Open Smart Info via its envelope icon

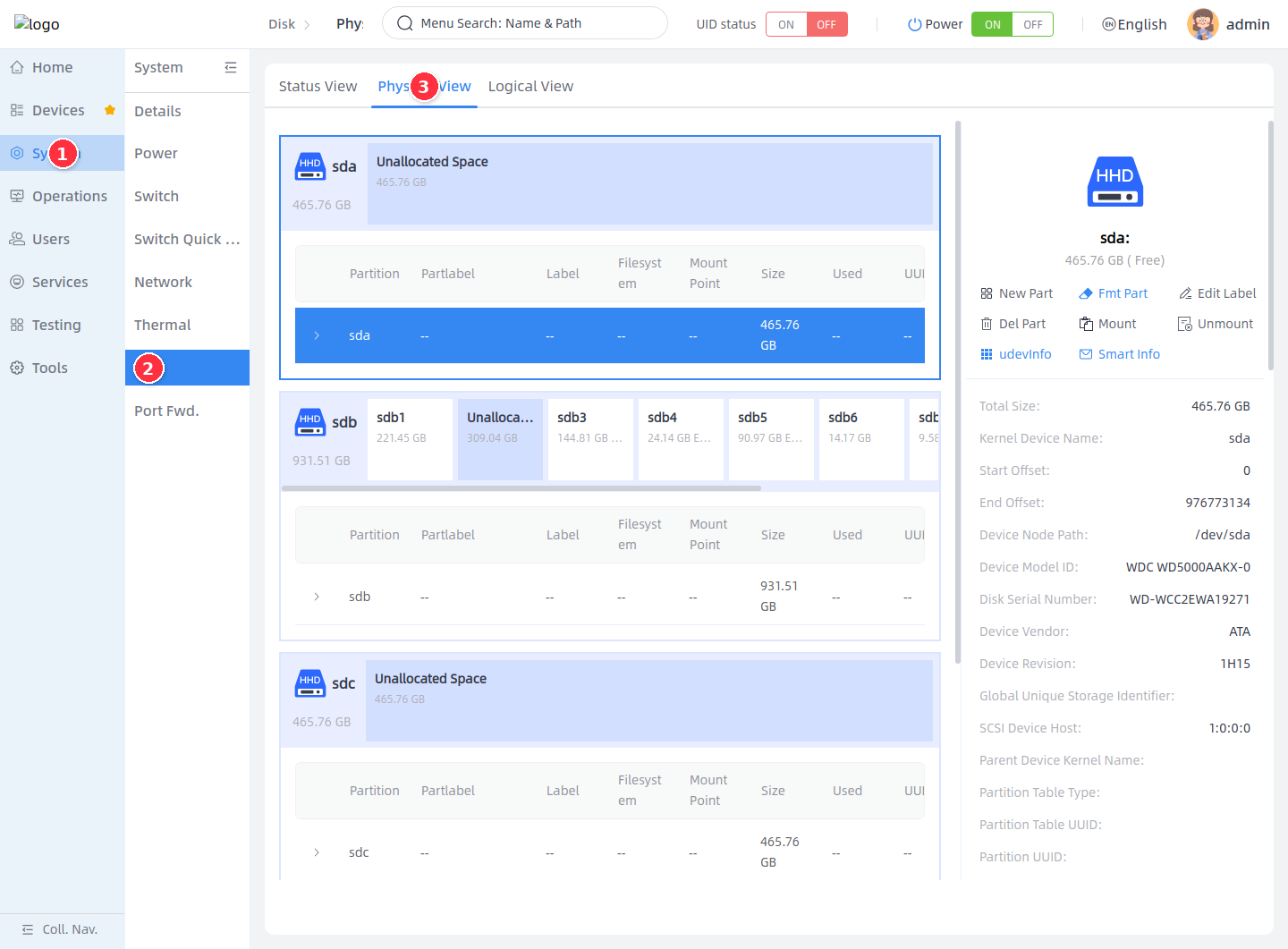pyautogui.click(x=1086, y=354)
